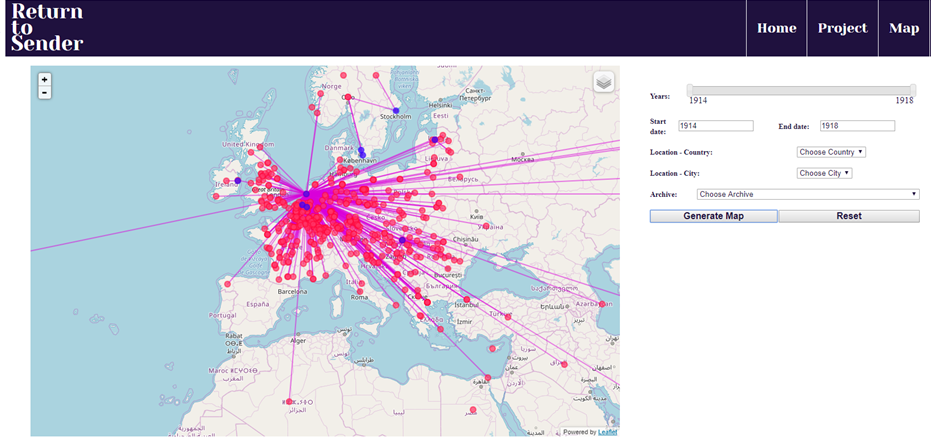
Task: Click the Portugal map label
Action: pyautogui.click(x=223, y=315)
